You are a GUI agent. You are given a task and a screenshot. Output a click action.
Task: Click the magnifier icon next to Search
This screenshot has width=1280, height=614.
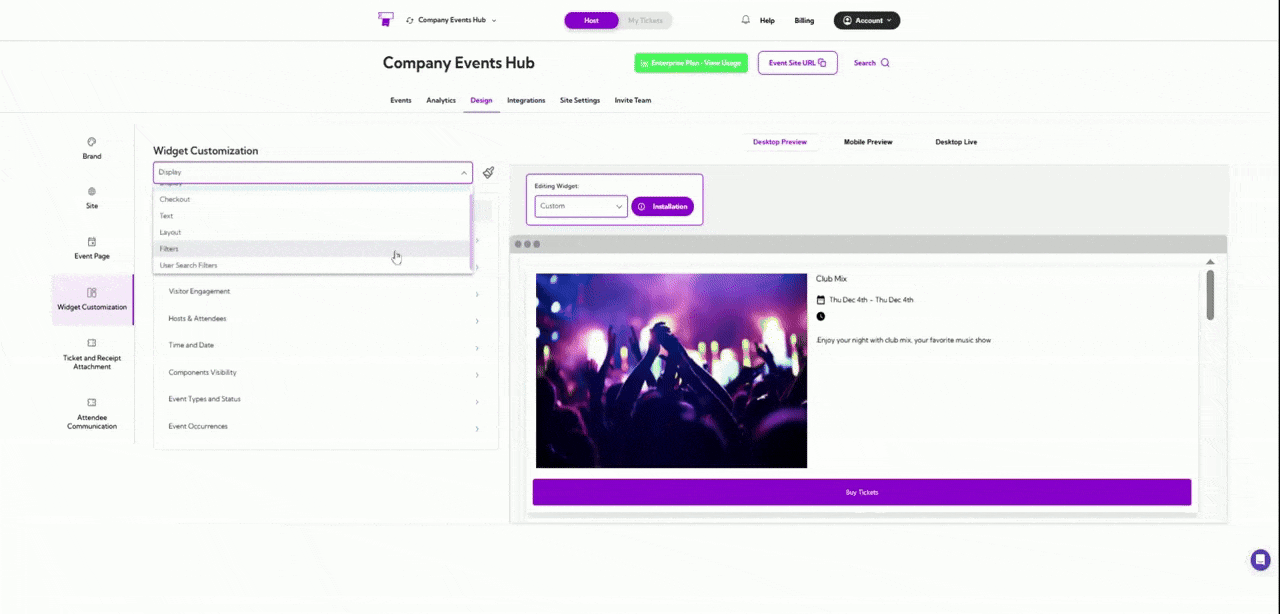pyautogui.click(x=885, y=63)
